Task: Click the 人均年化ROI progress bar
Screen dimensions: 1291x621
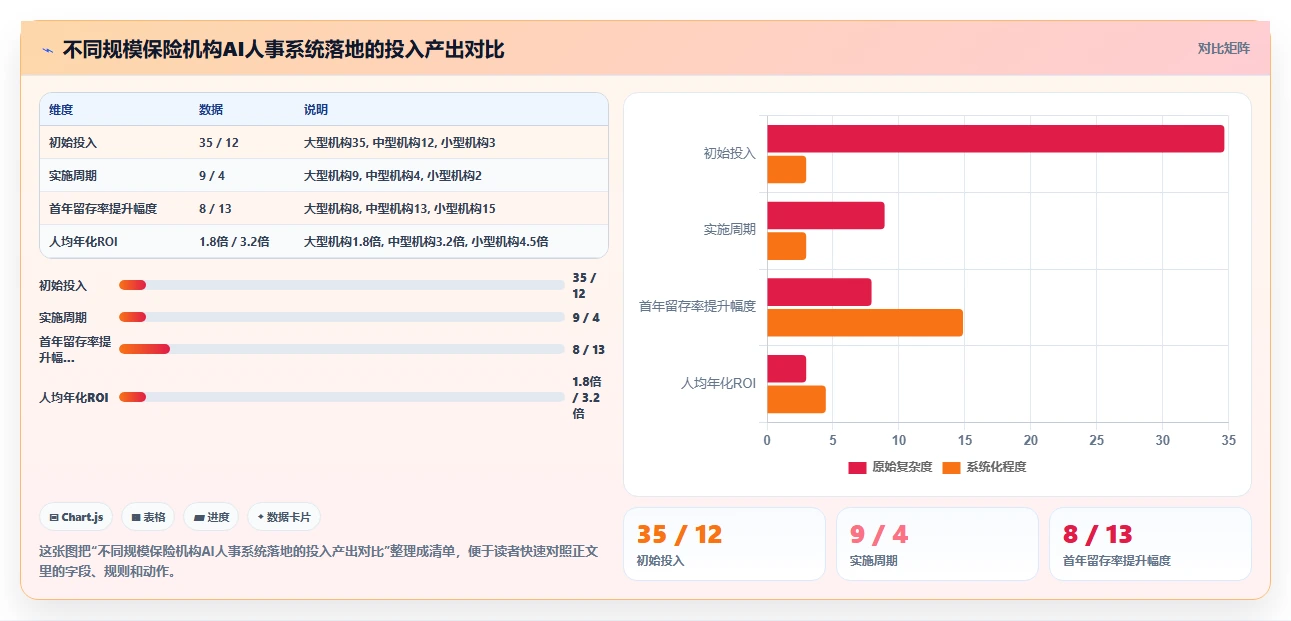Action: click(342, 397)
